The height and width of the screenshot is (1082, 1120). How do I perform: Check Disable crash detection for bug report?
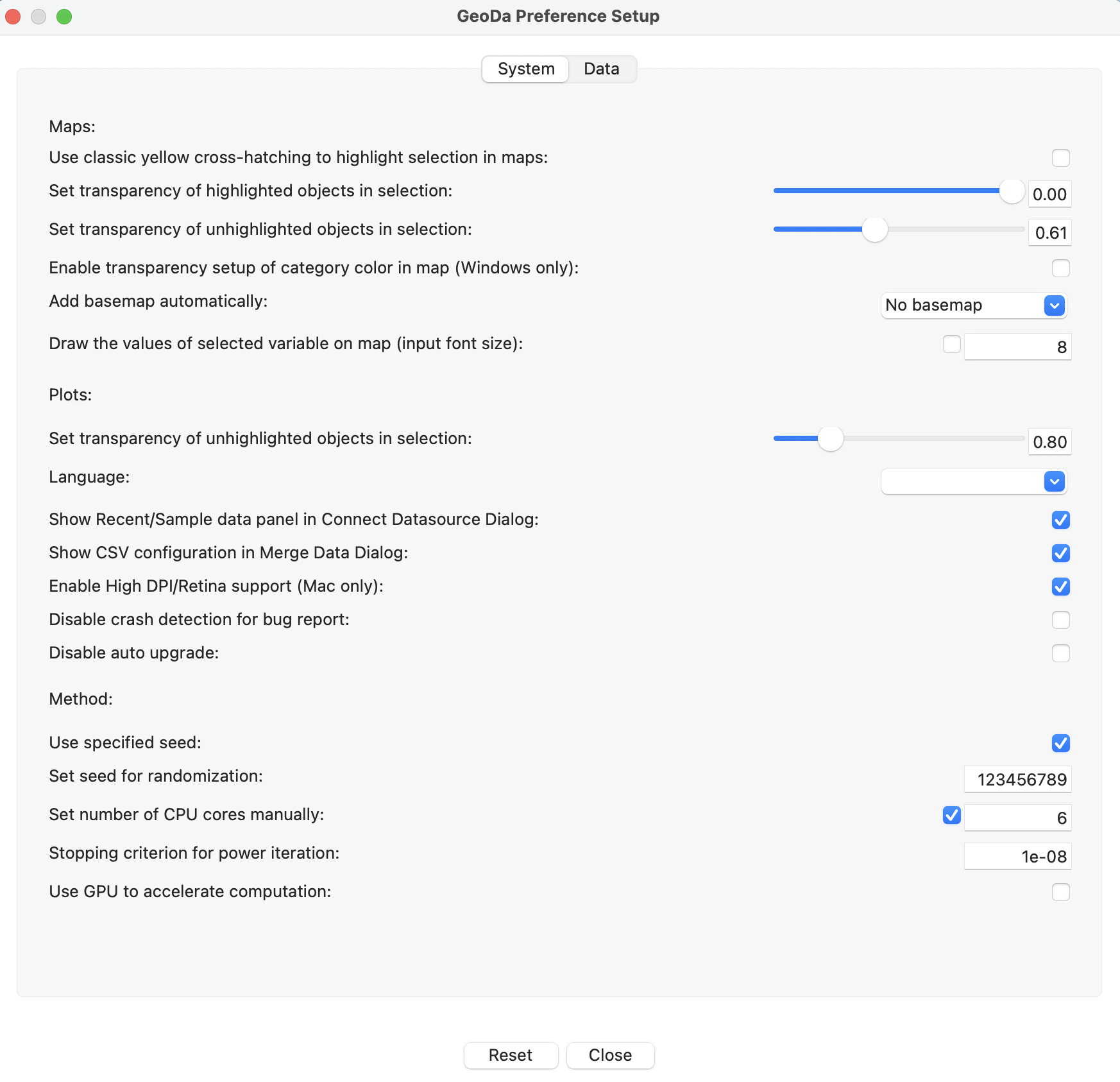click(1061, 620)
